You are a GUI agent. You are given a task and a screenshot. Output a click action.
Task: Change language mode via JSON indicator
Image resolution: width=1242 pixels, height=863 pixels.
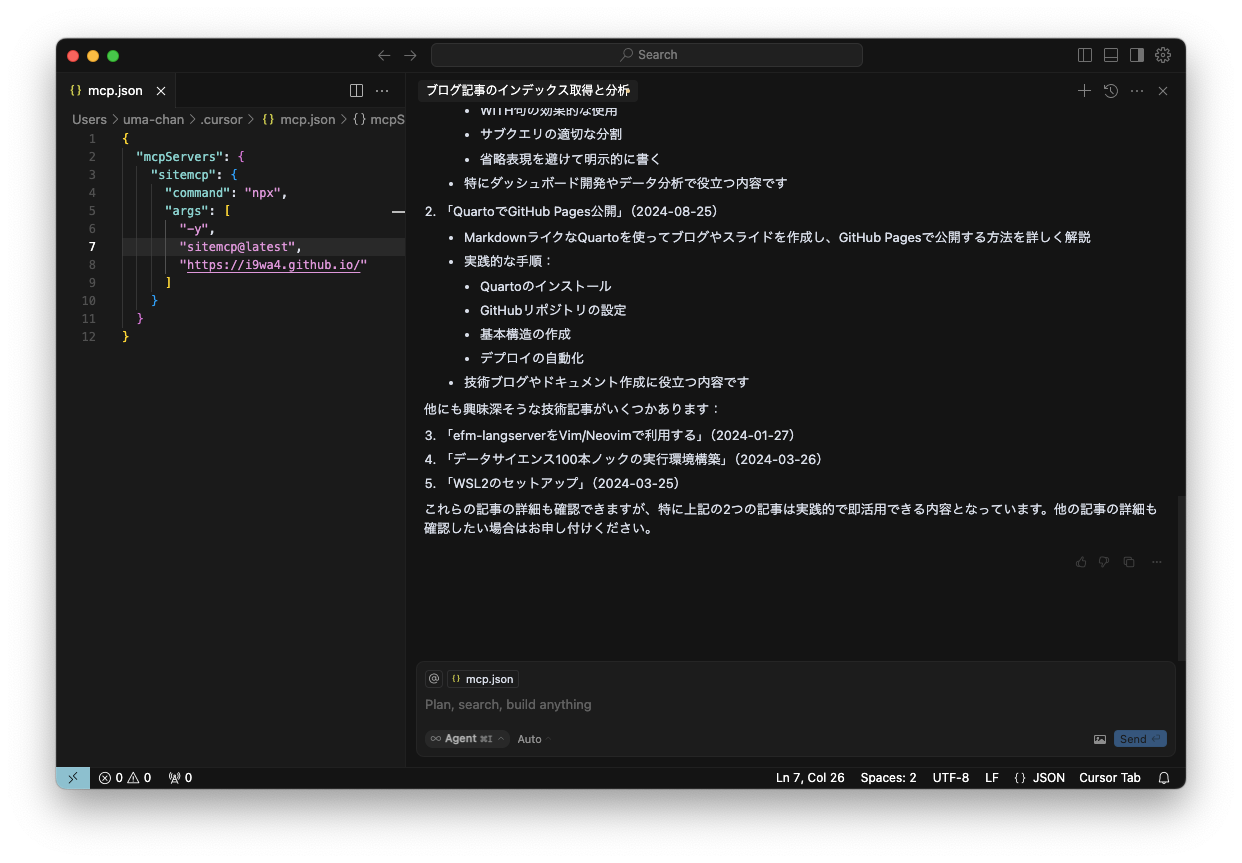pyautogui.click(x=1039, y=778)
